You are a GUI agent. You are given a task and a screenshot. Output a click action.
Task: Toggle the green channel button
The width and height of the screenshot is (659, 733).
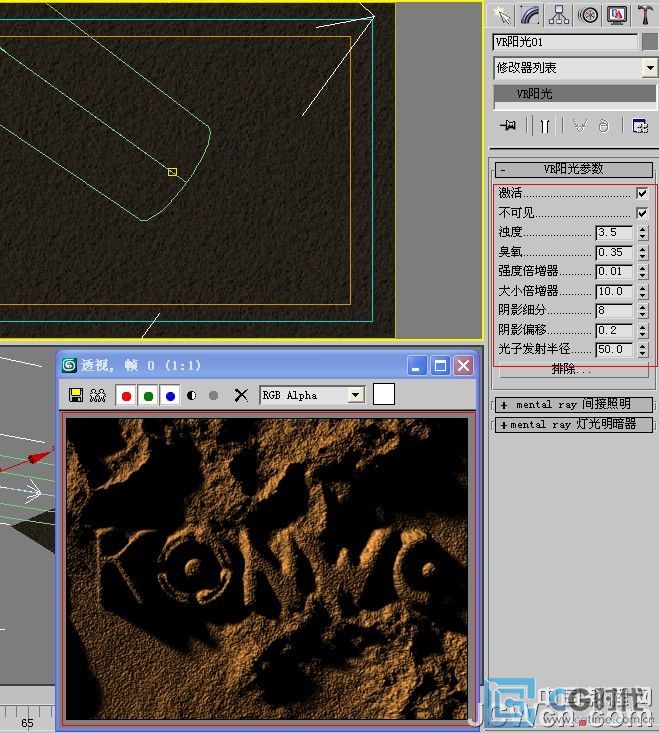coord(148,396)
